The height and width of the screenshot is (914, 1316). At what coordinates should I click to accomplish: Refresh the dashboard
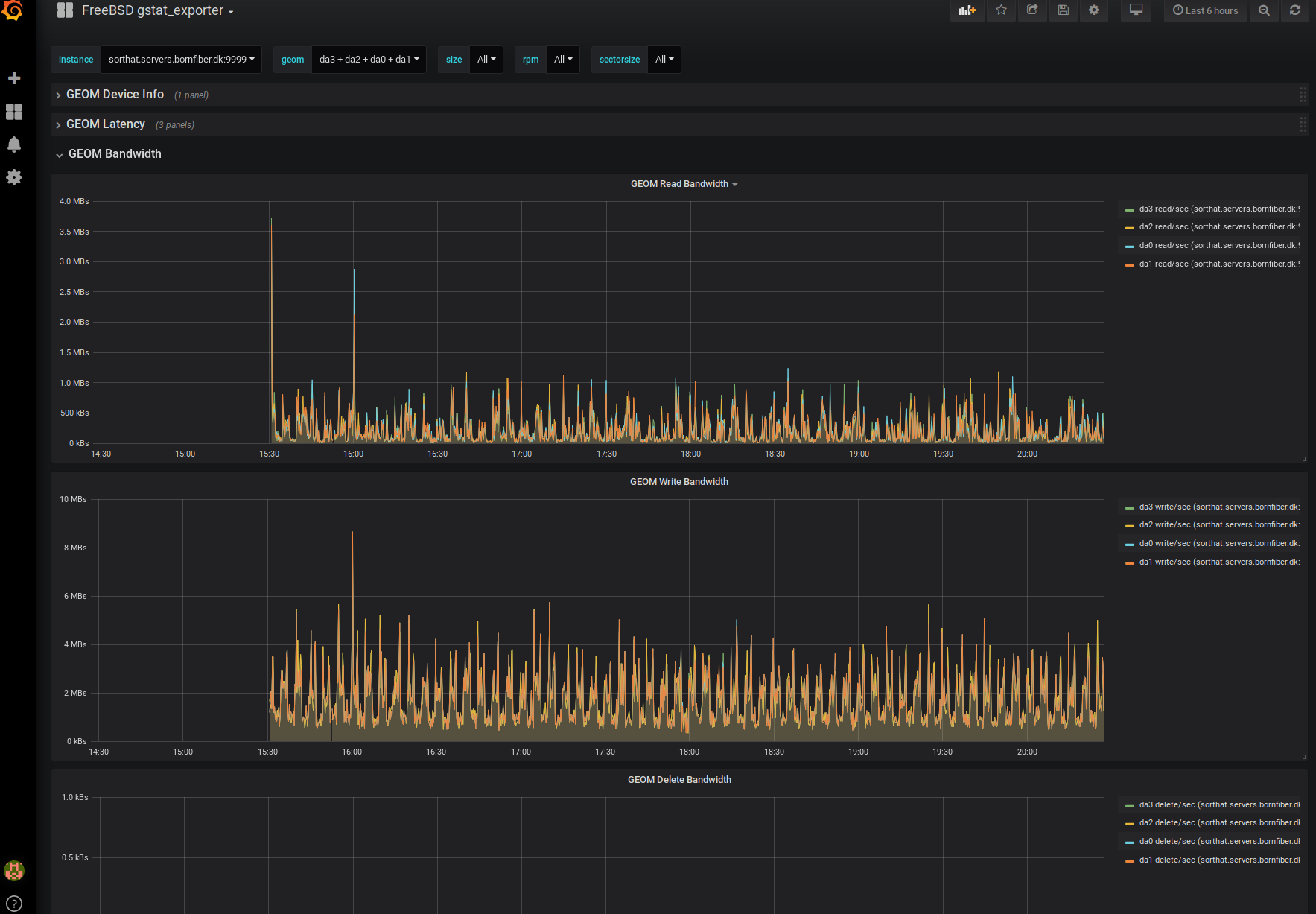(x=1295, y=10)
